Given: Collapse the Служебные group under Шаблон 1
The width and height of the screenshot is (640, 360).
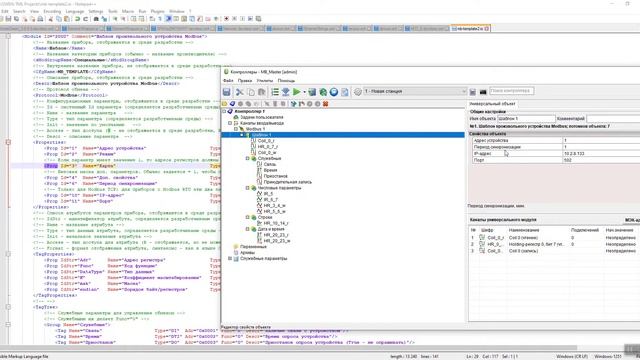Looking at the screenshot, I should click(x=247, y=158).
